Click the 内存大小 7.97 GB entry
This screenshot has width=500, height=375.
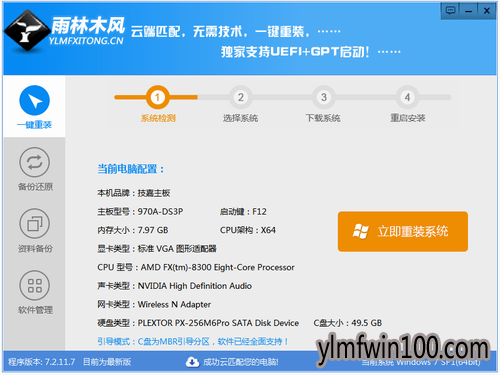point(133,230)
